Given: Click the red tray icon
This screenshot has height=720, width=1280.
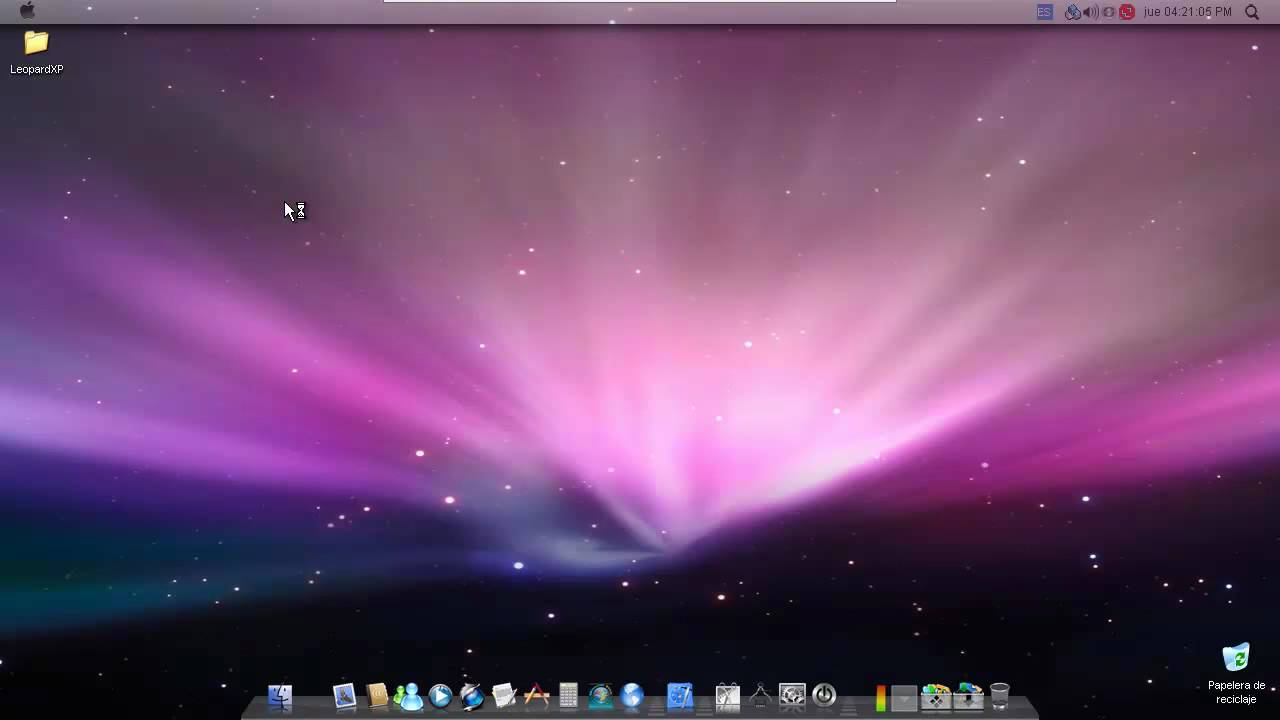Looking at the screenshot, I should point(1127,12).
